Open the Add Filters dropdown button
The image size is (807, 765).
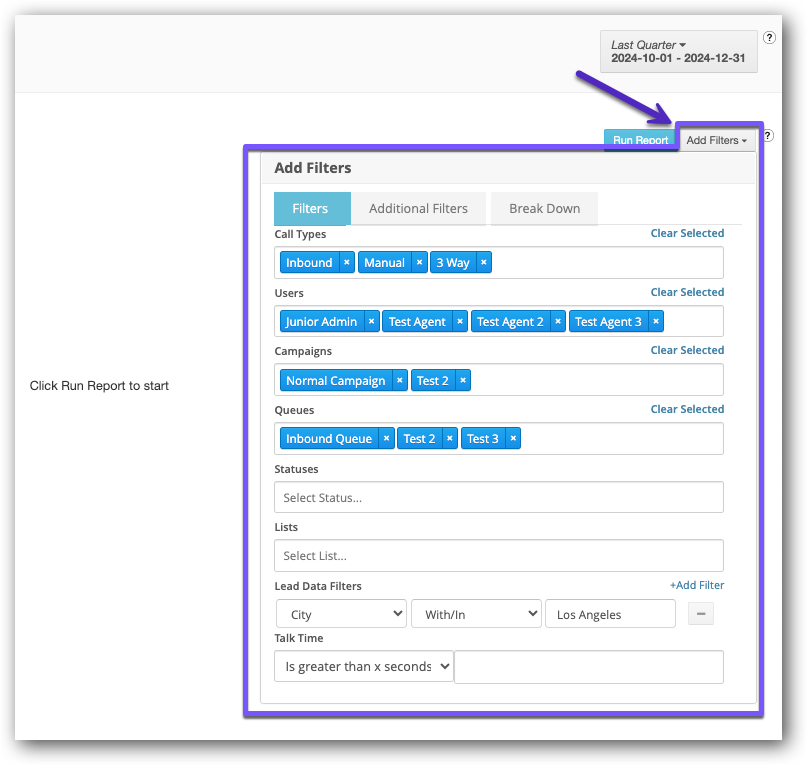pos(716,140)
